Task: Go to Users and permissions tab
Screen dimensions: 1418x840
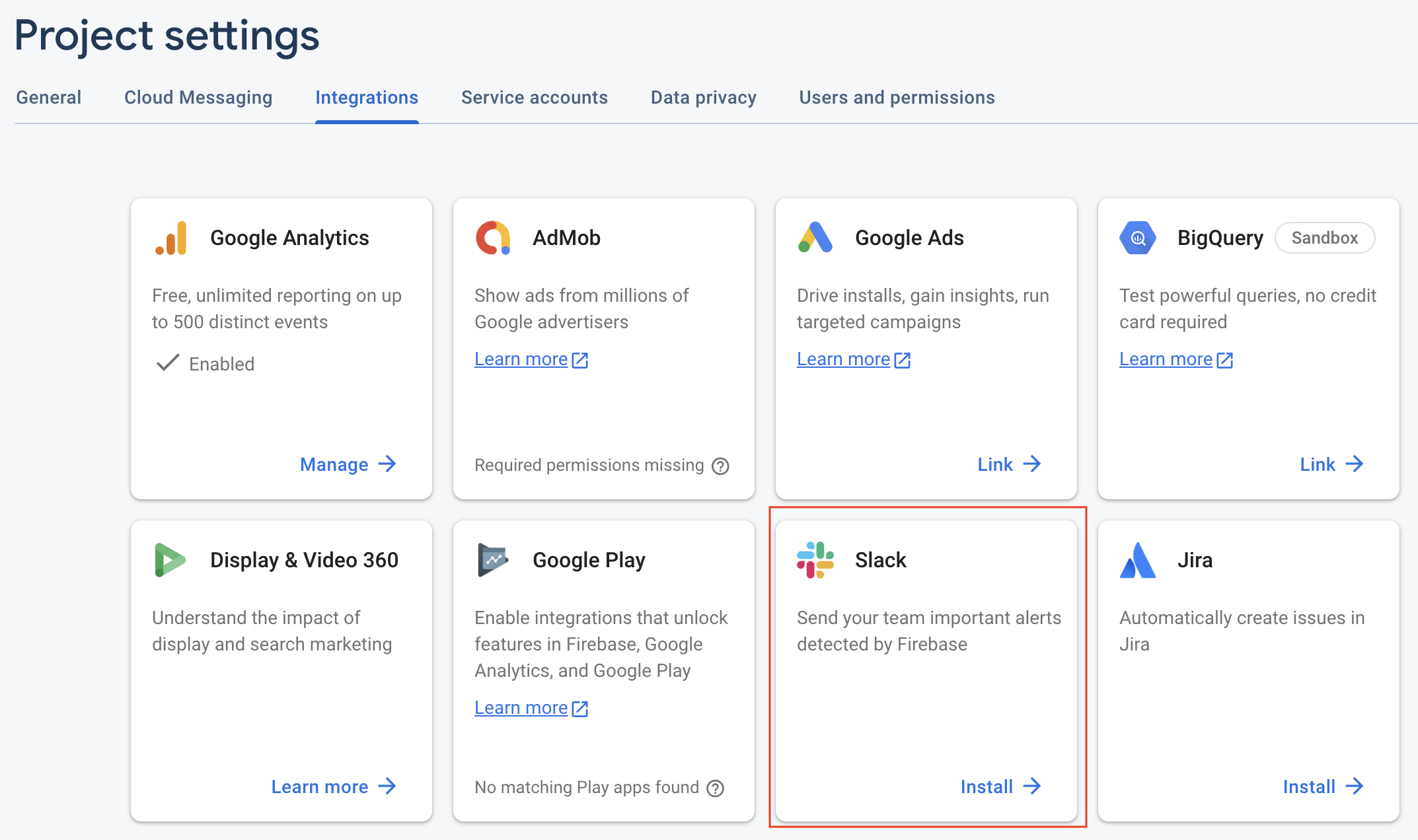Action: tap(897, 98)
